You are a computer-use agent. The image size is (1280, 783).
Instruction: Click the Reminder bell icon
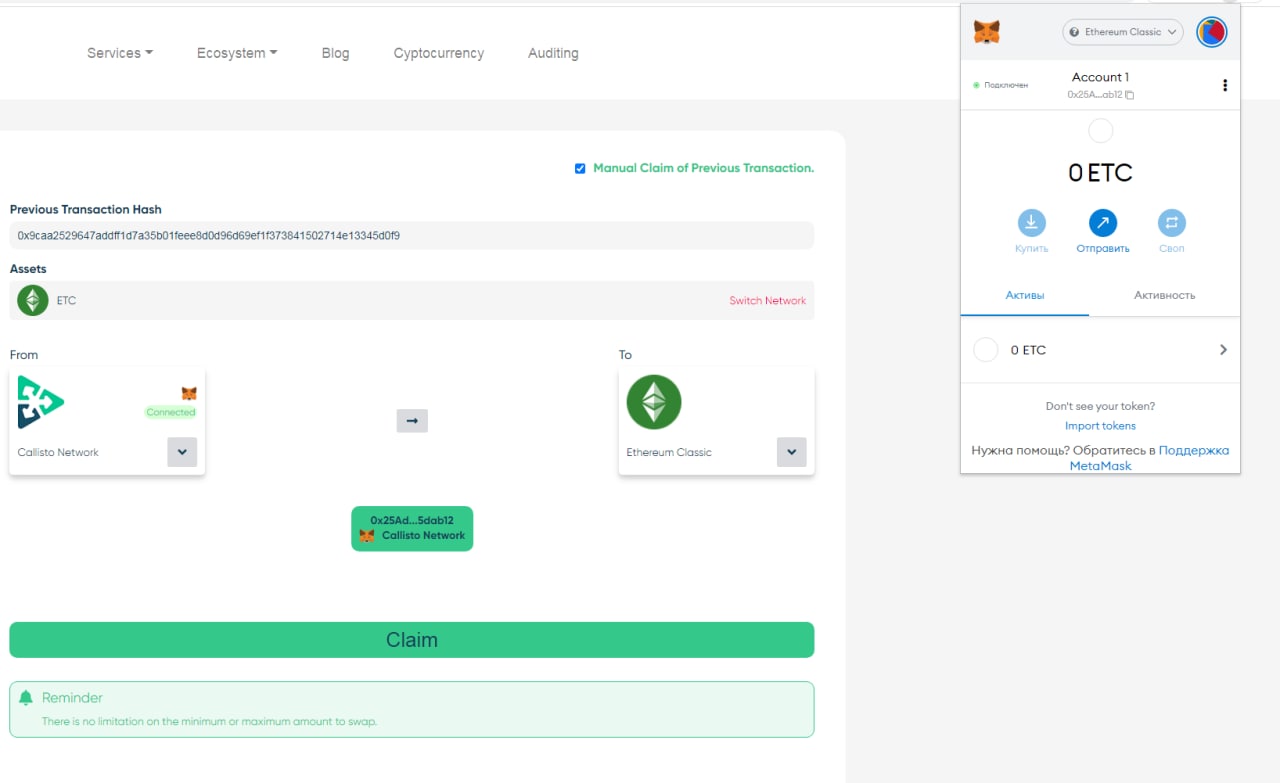27,697
